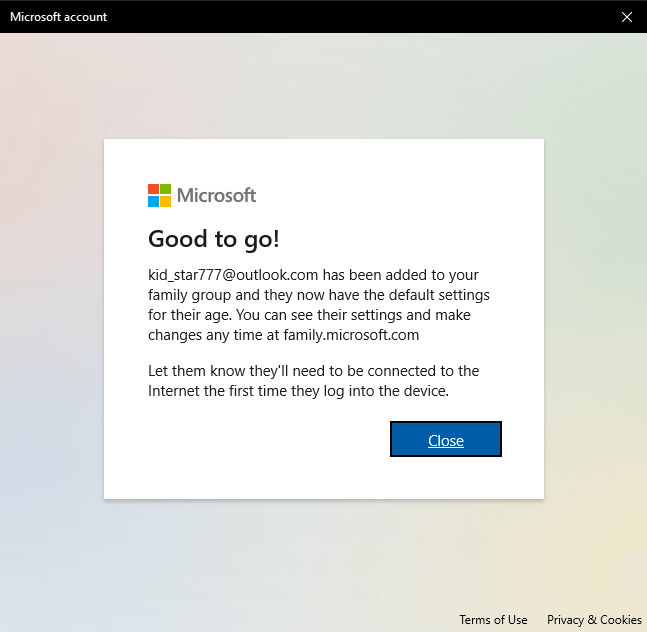647x632 pixels.
Task: Click the blue square in Microsoft logo
Action: click(x=154, y=201)
